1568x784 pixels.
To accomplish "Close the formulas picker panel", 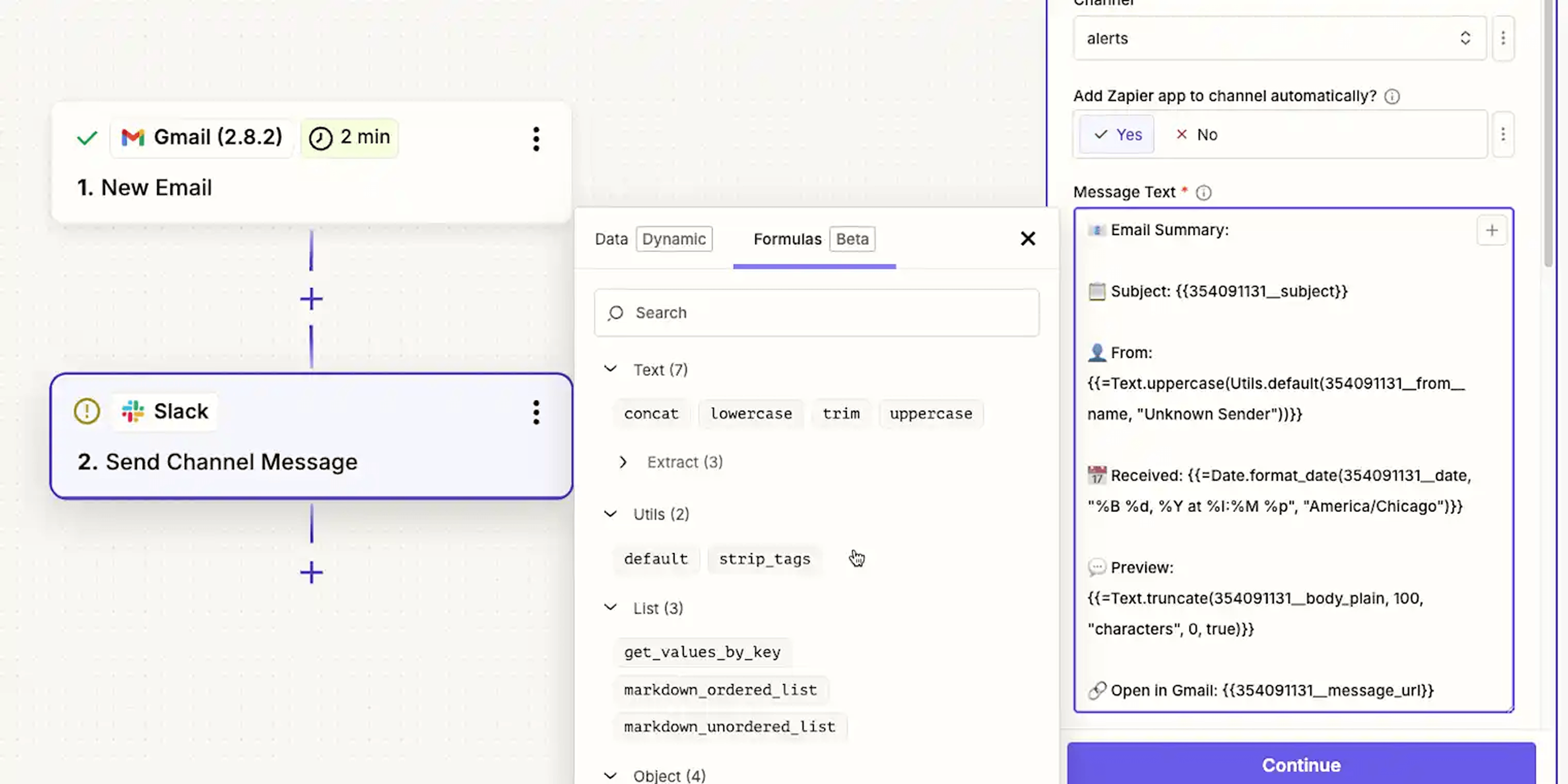I will tap(1027, 239).
